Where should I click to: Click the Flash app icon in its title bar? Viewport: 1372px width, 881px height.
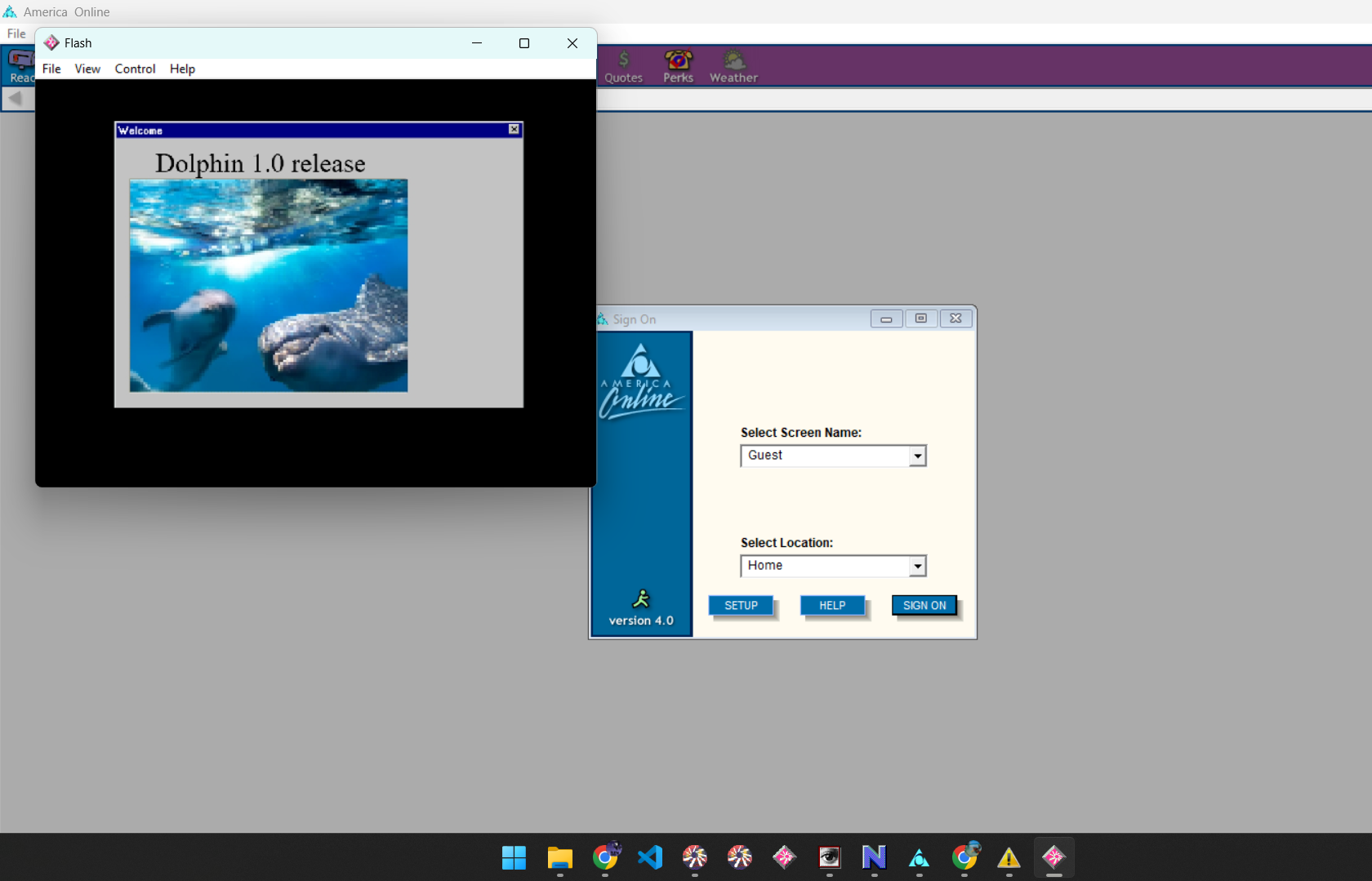click(51, 43)
